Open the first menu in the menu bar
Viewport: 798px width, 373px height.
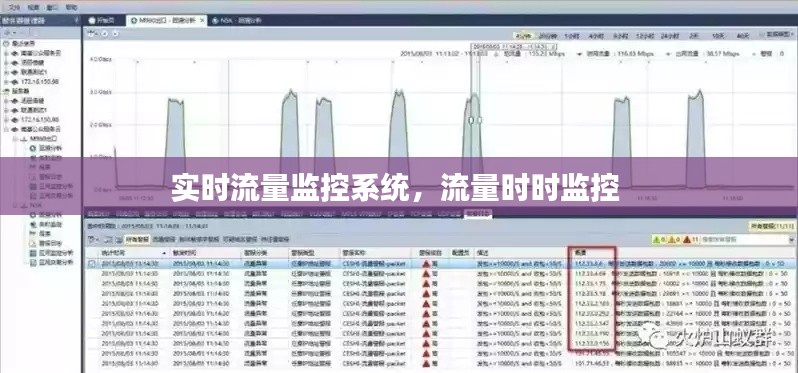point(14,8)
